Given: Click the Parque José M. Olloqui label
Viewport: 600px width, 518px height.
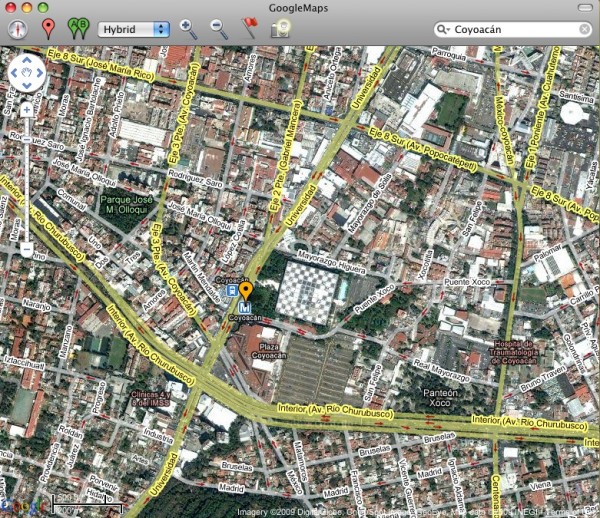Looking at the screenshot, I should [x=126, y=205].
